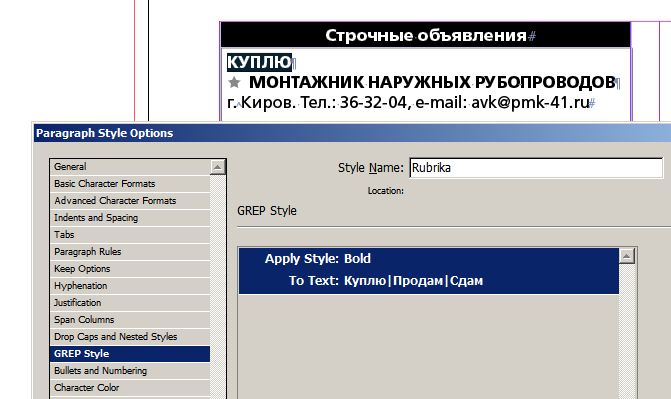
Task: Go to Indents and Spacing
Action: click(x=130, y=217)
